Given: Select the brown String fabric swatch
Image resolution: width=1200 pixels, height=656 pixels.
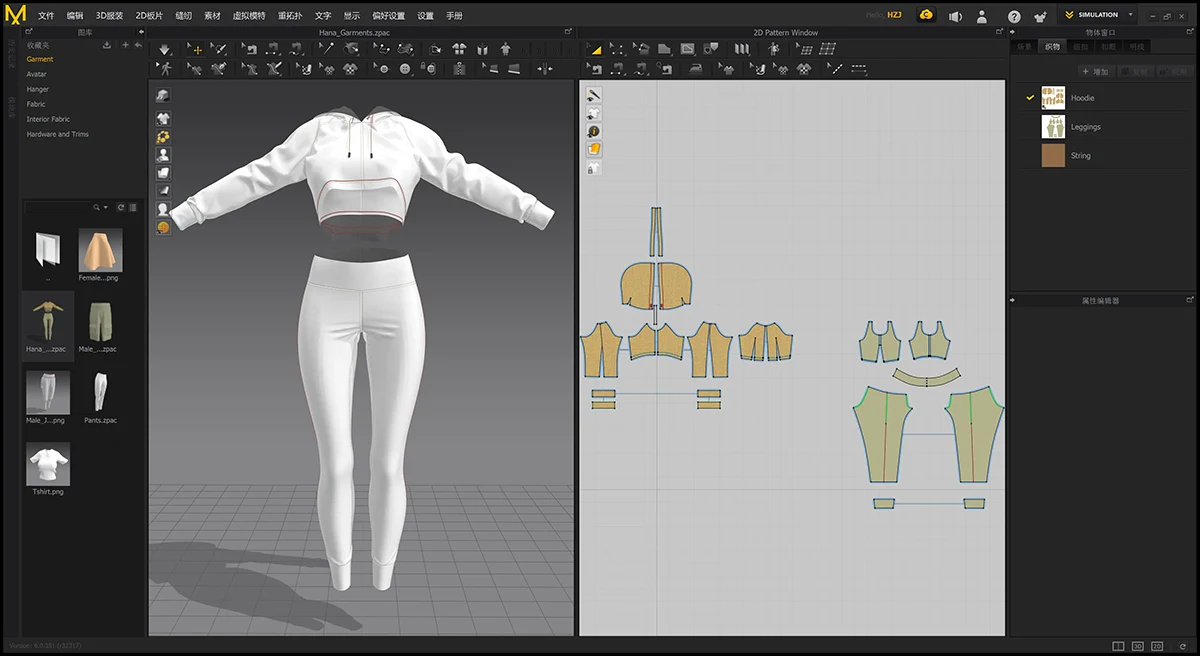Looking at the screenshot, I should tap(1053, 155).
